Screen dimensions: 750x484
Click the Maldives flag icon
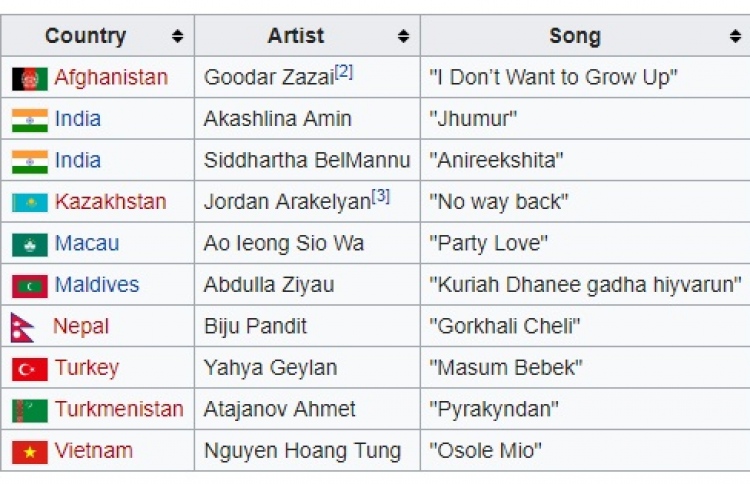30,286
